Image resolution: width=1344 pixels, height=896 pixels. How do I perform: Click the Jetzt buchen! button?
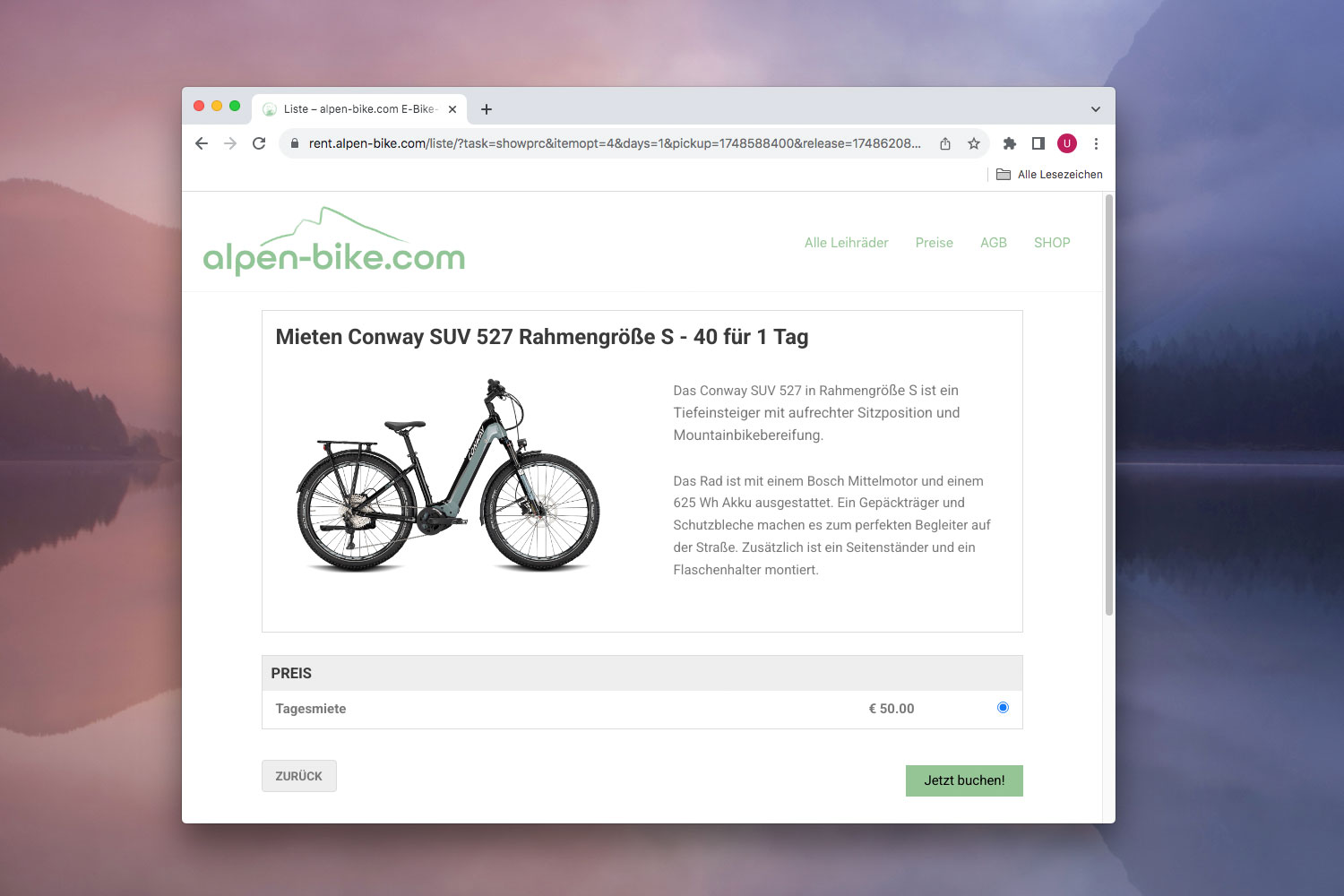pos(964,780)
